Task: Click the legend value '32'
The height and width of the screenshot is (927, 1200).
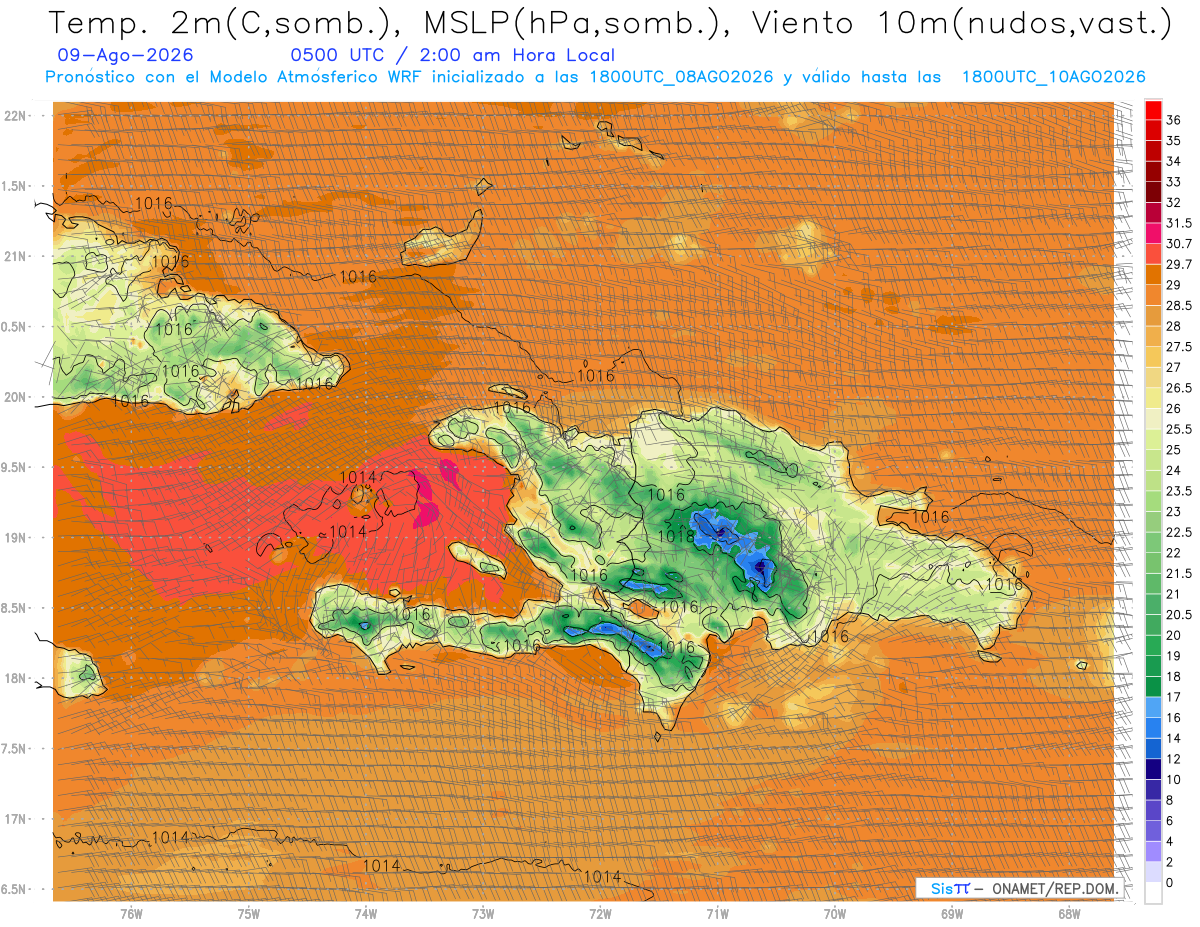Action: point(1174,202)
